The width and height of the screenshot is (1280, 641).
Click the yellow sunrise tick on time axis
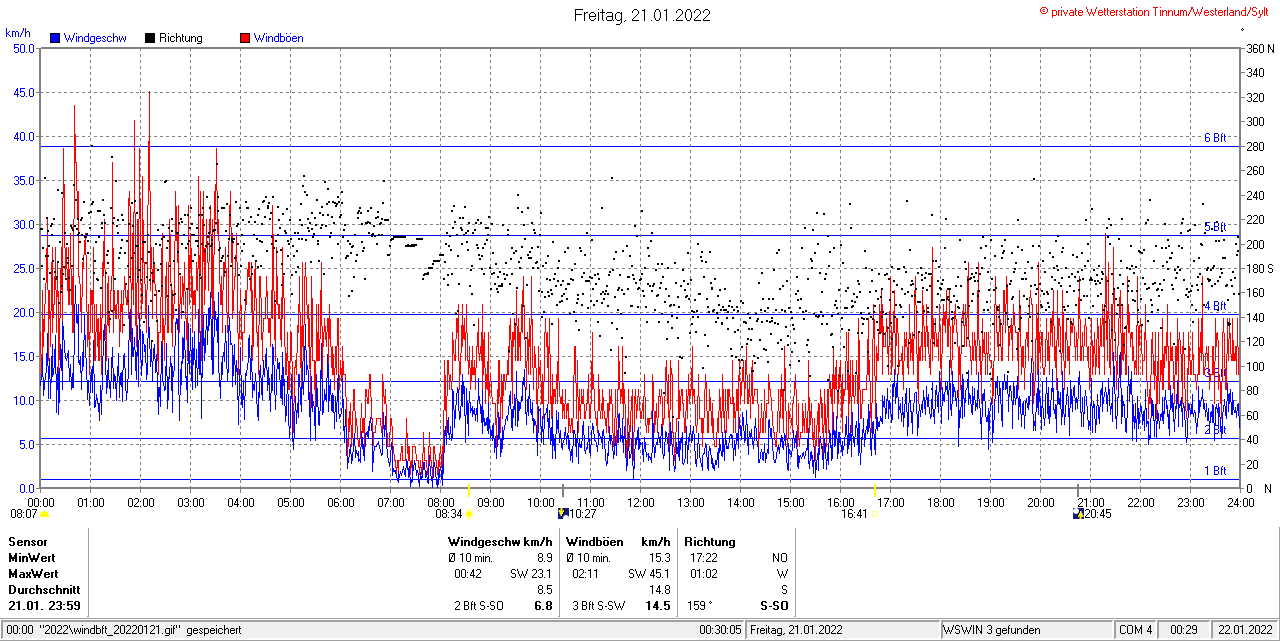tap(468, 490)
